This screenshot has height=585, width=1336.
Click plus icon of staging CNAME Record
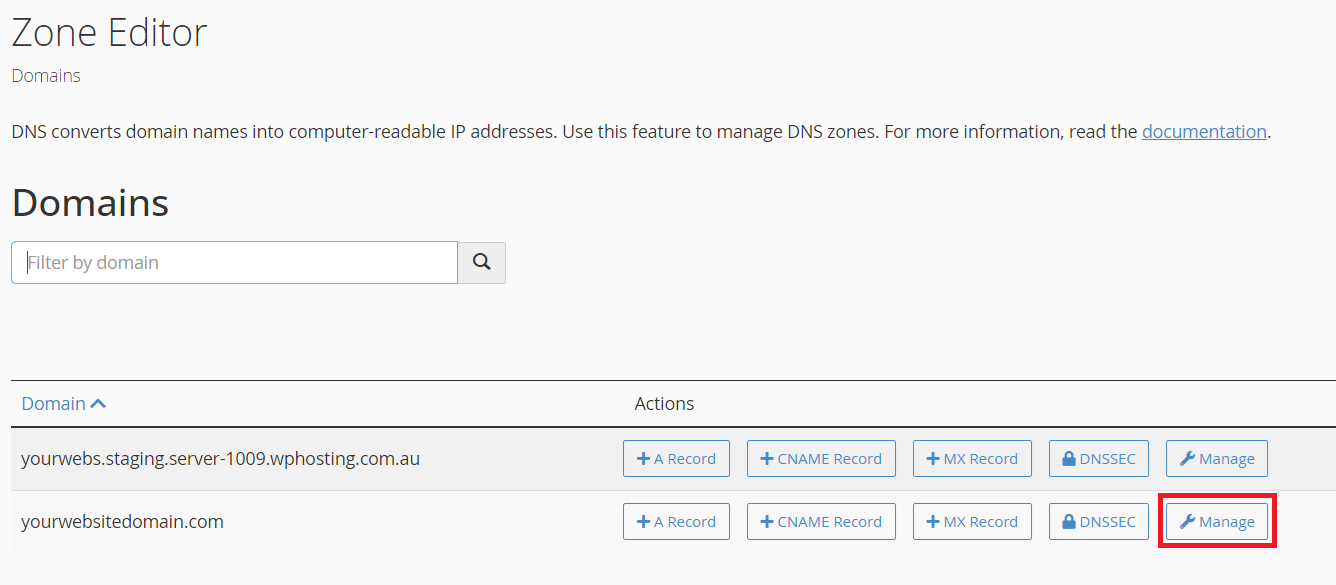767,459
